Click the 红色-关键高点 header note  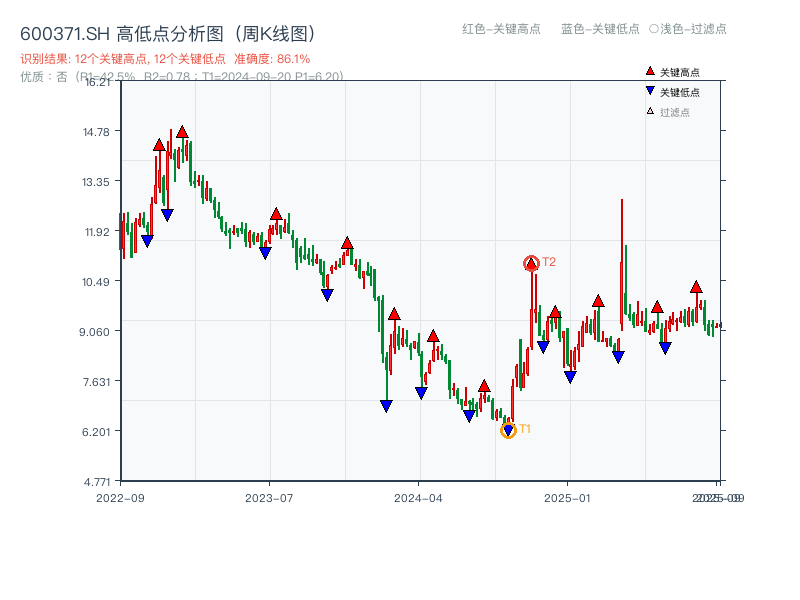coord(502,29)
